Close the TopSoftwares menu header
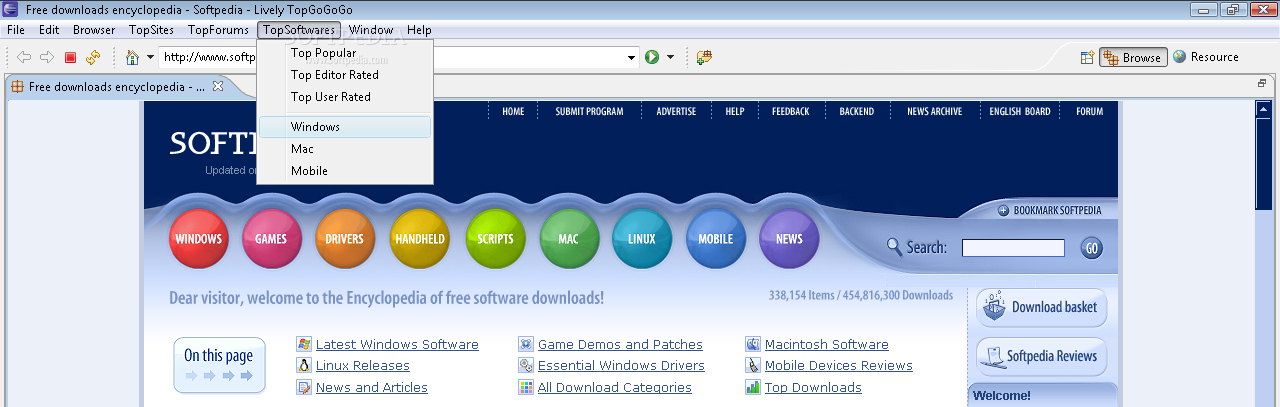The height and width of the screenshot is (407, 1280). coord(299,30)
